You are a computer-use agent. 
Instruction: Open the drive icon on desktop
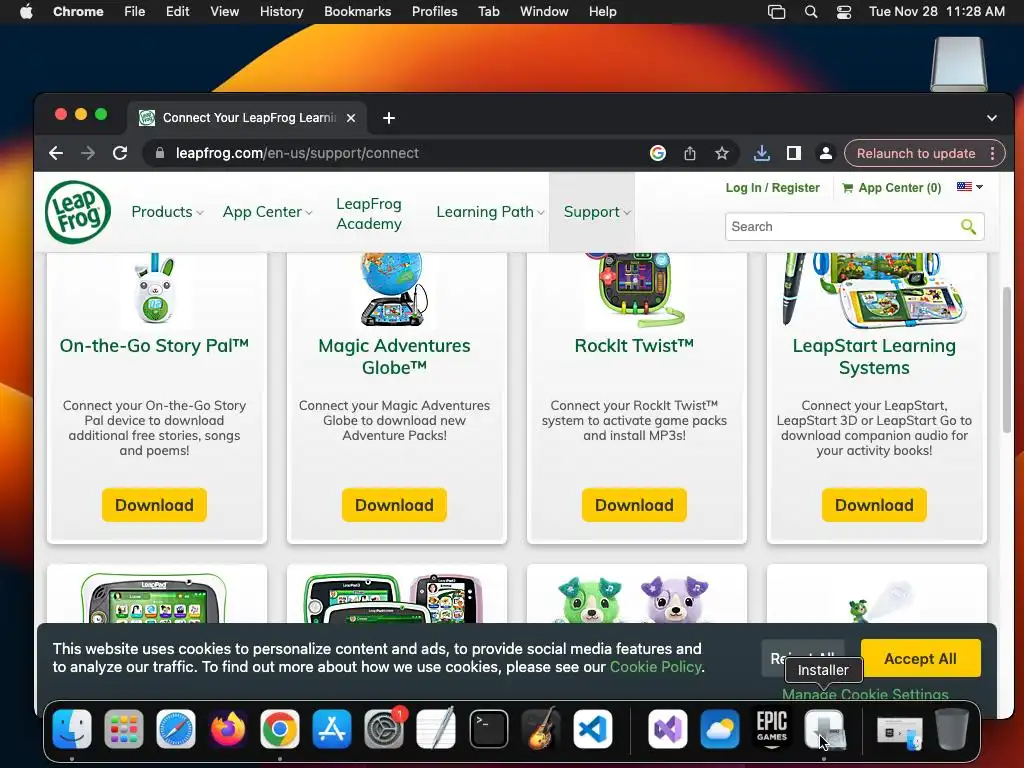click(x=959, y=63)
